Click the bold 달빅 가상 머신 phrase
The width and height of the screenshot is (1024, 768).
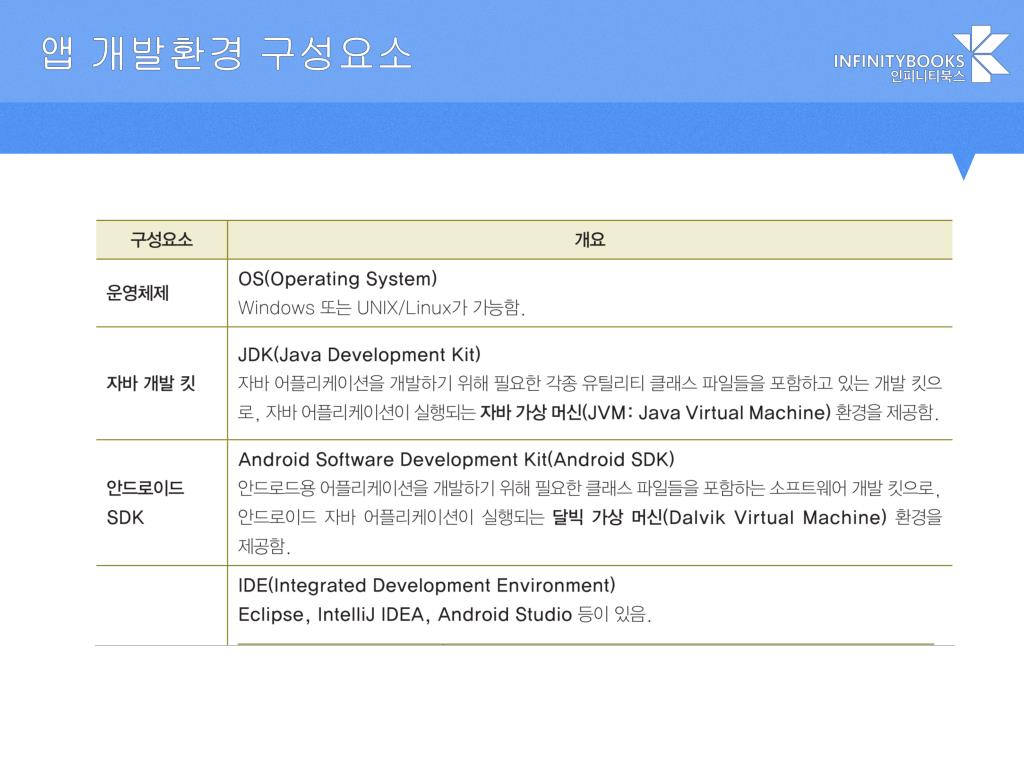click(x=719, y=517)
